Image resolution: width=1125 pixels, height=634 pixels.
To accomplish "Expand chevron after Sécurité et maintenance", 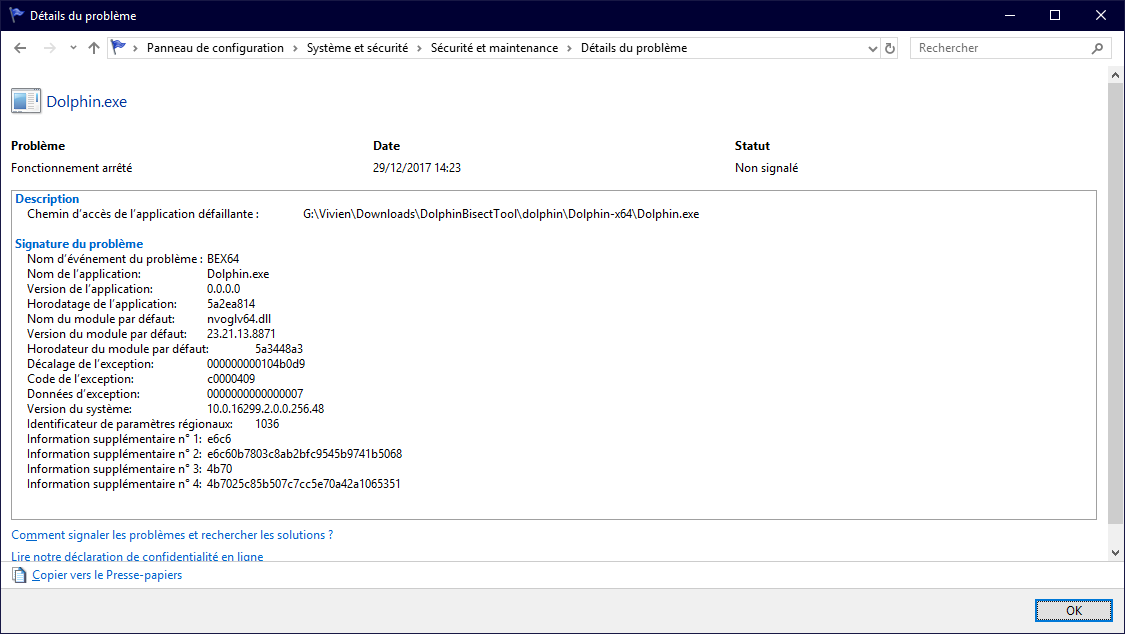I will click(x=570, y=48).
